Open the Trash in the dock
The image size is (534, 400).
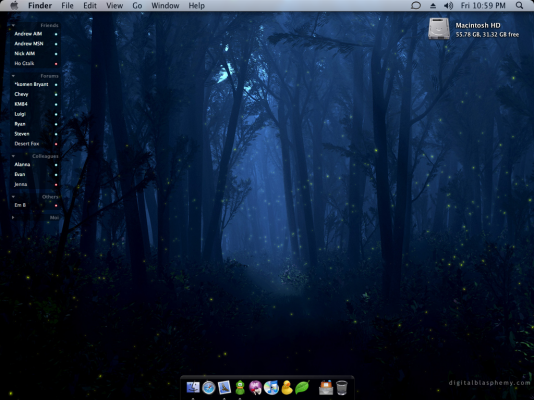(x=342, y=387)
